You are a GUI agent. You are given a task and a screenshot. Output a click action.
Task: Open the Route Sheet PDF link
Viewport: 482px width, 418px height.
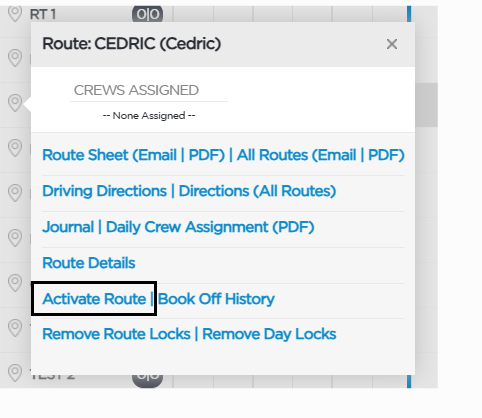pos(204,155)
